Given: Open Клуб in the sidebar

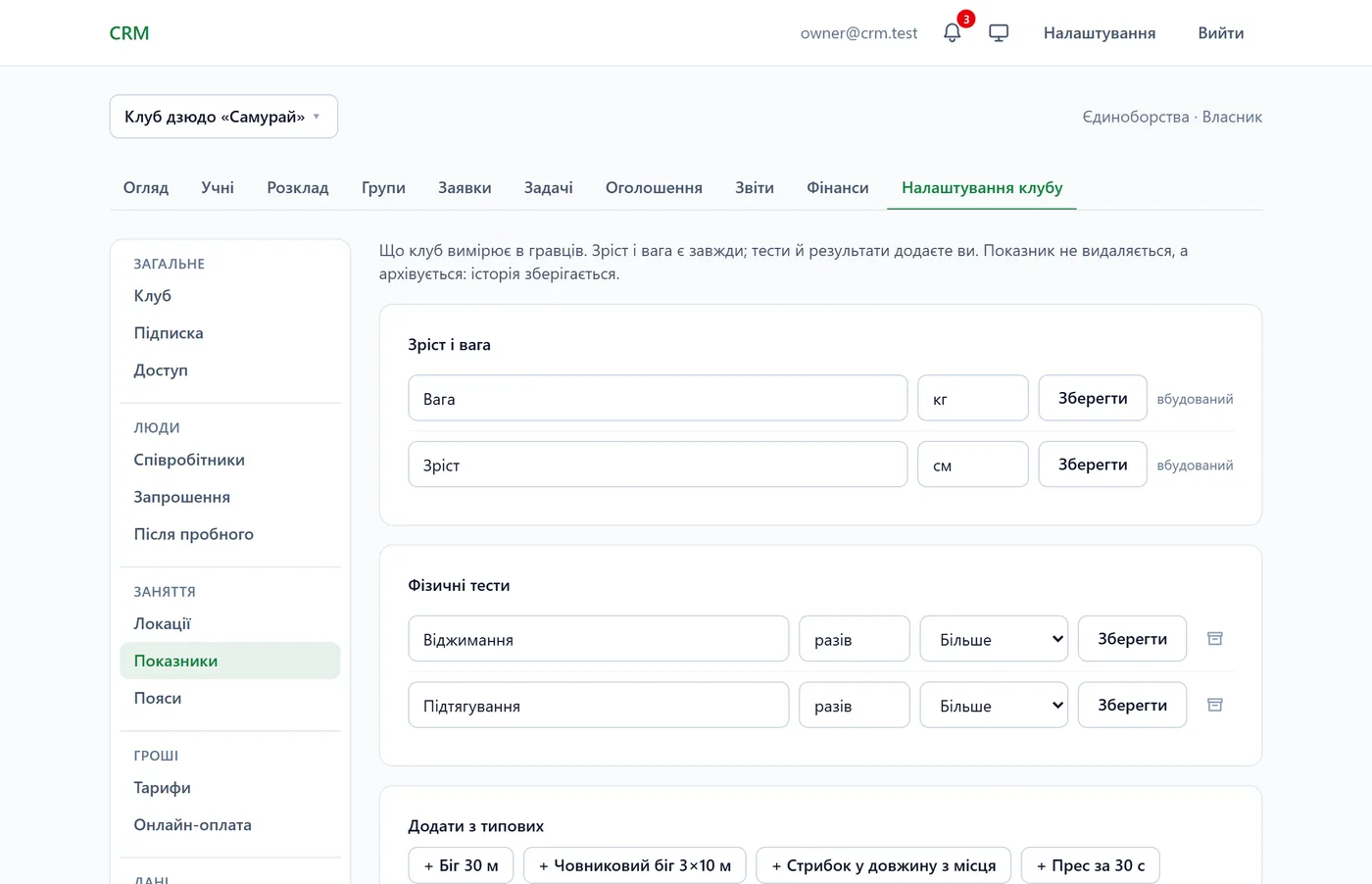Looking at the screenshot, I should point(230,296).
